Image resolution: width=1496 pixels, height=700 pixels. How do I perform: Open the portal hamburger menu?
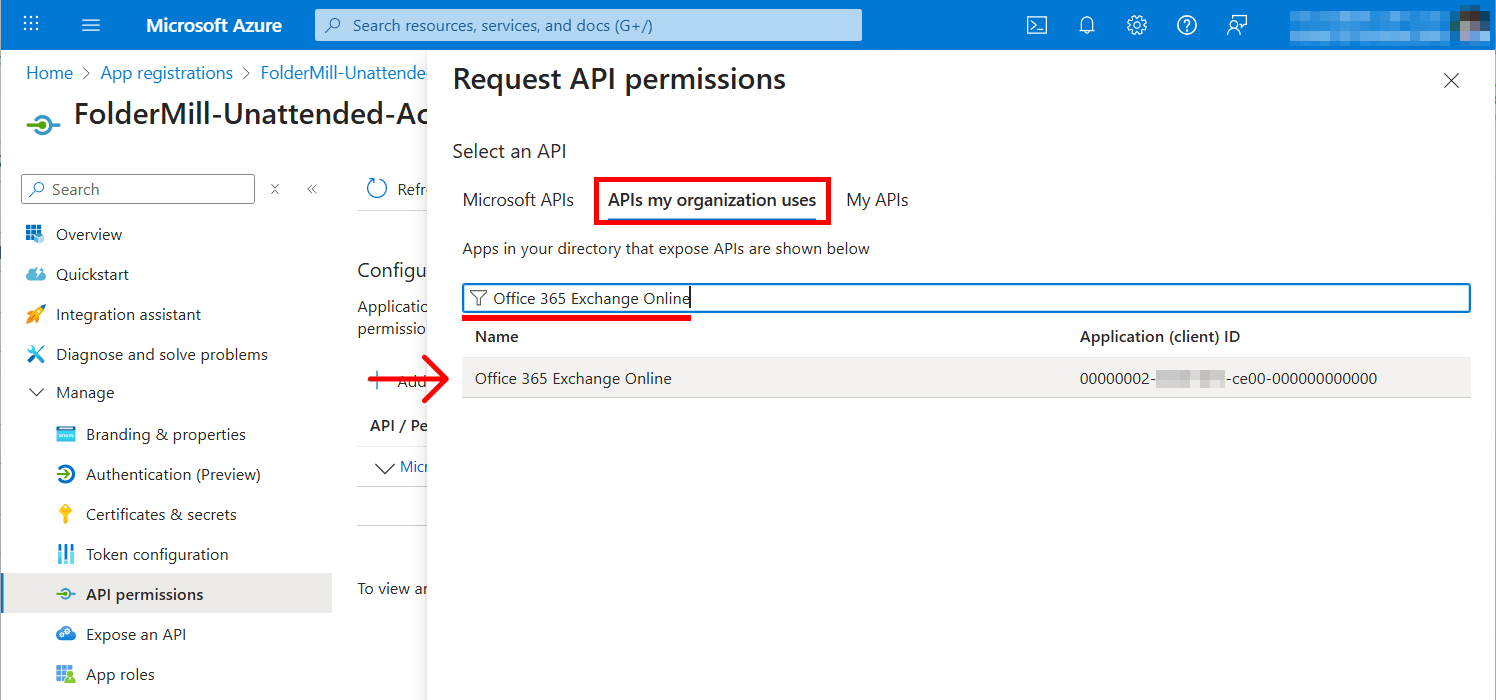point(91,25)
